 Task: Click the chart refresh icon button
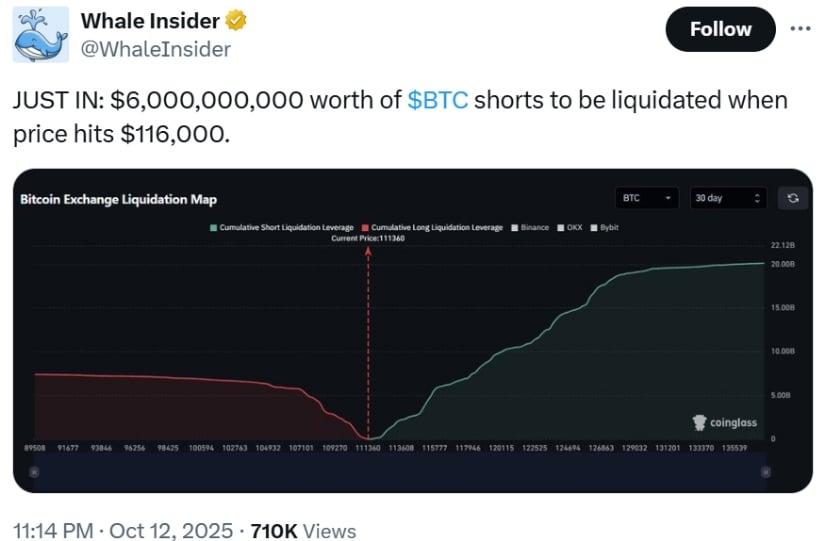click(x=792, y=198)
